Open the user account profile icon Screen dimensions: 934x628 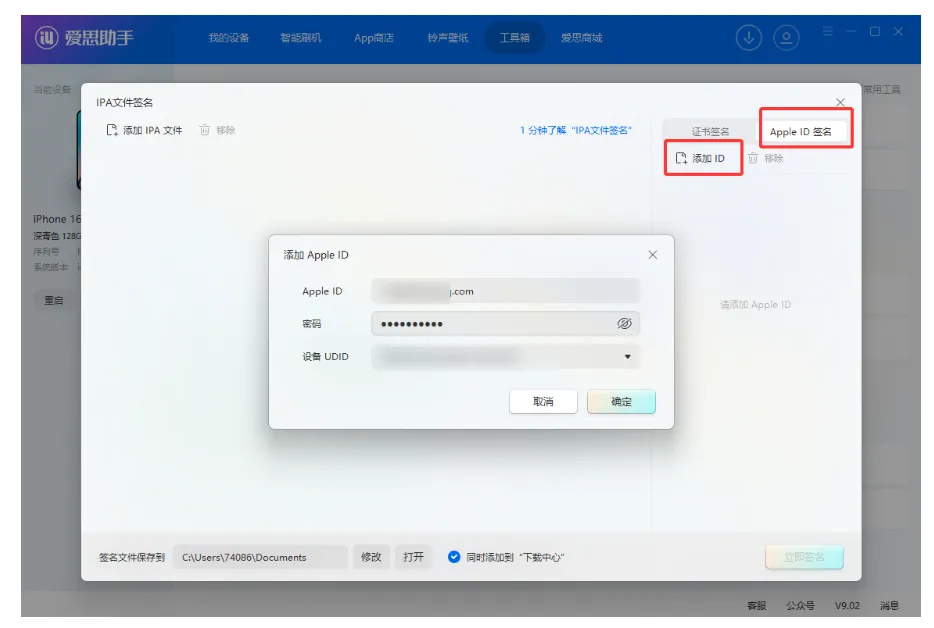pyautogui.click(x=786, y=38)
